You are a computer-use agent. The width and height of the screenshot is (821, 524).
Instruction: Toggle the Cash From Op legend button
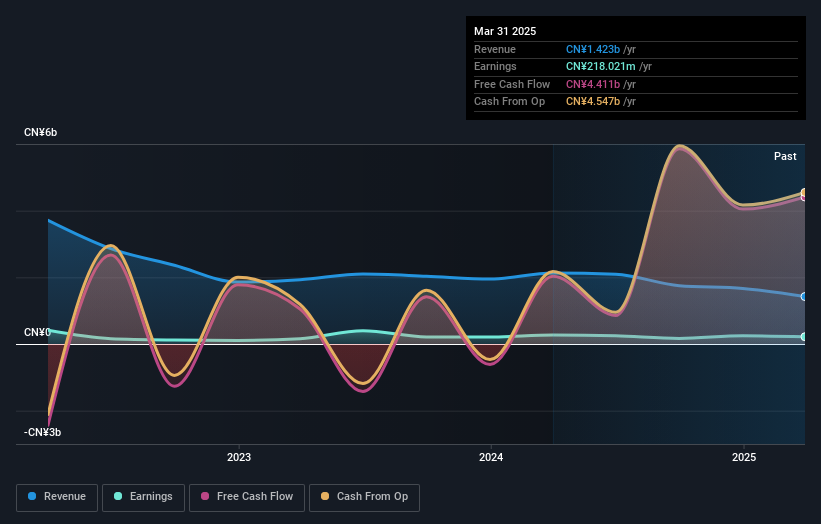point(364,497)
